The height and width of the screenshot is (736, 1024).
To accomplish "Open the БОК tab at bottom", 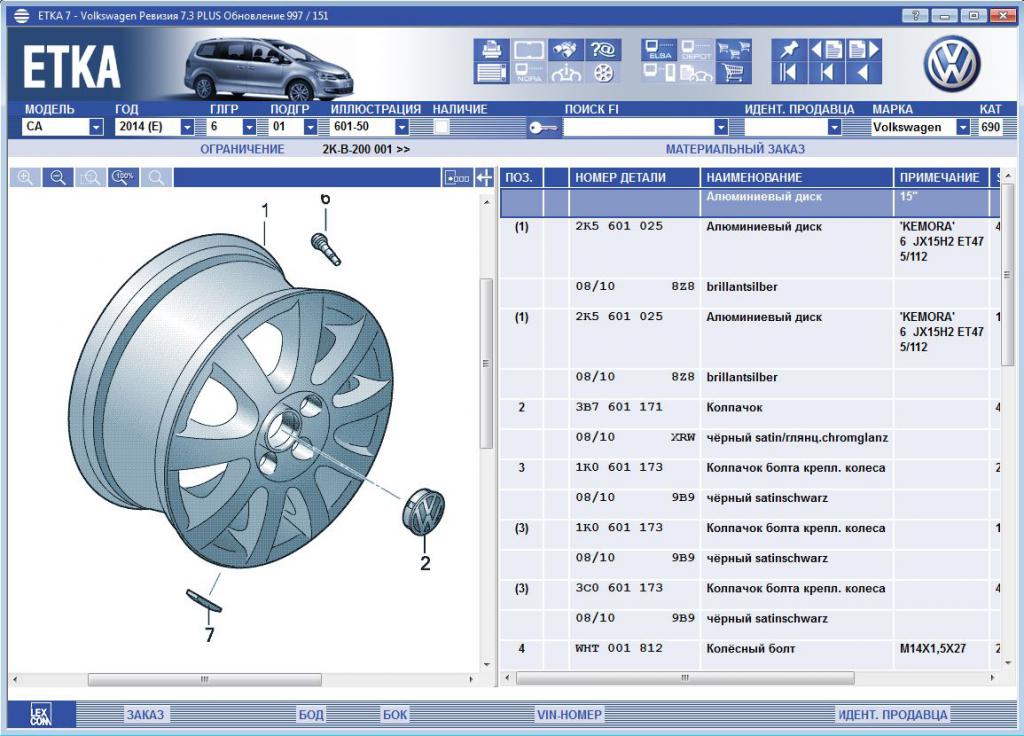I will click(394, 714).
